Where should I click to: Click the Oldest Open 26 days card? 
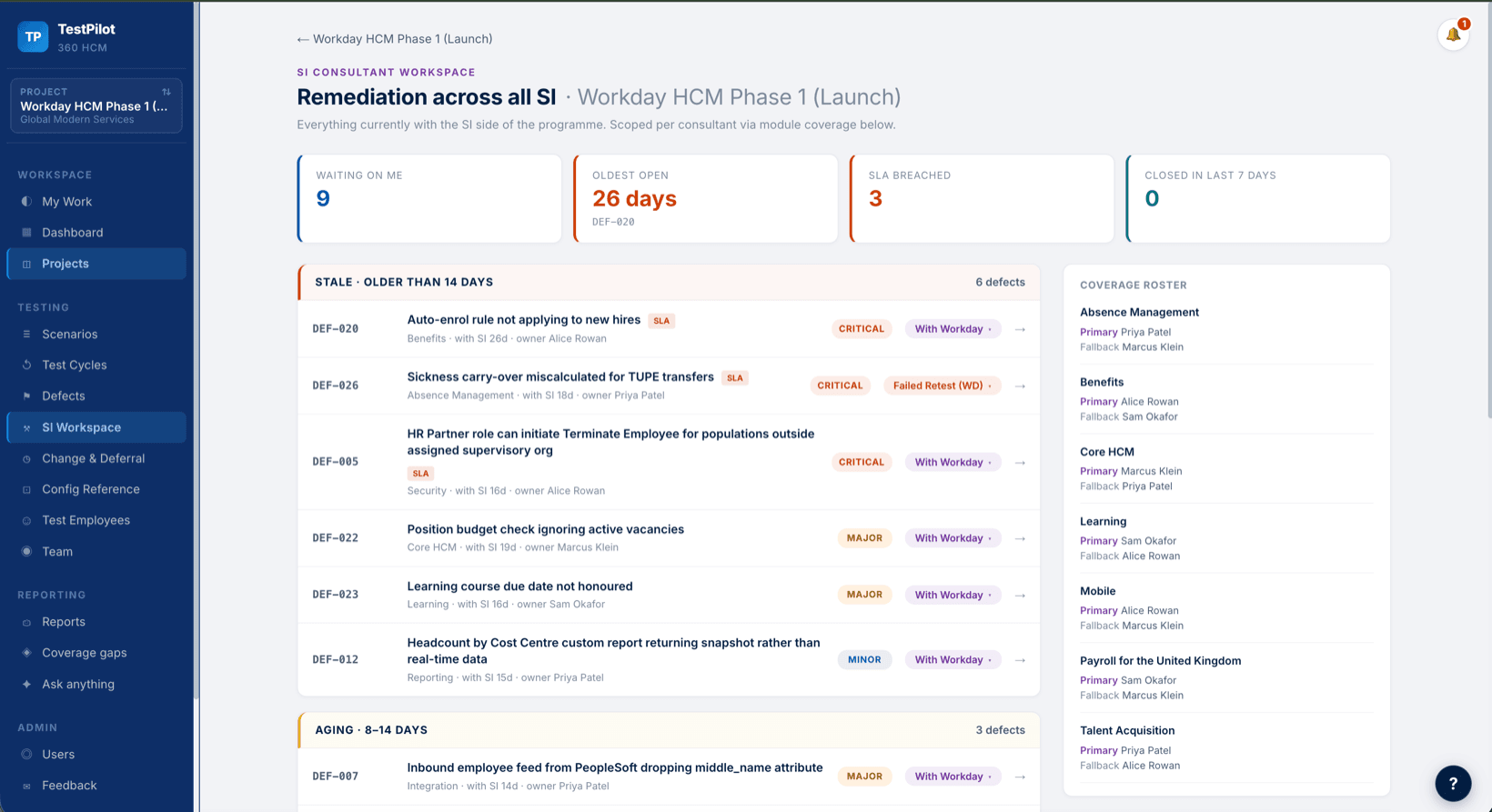click(x=705, y=198)
